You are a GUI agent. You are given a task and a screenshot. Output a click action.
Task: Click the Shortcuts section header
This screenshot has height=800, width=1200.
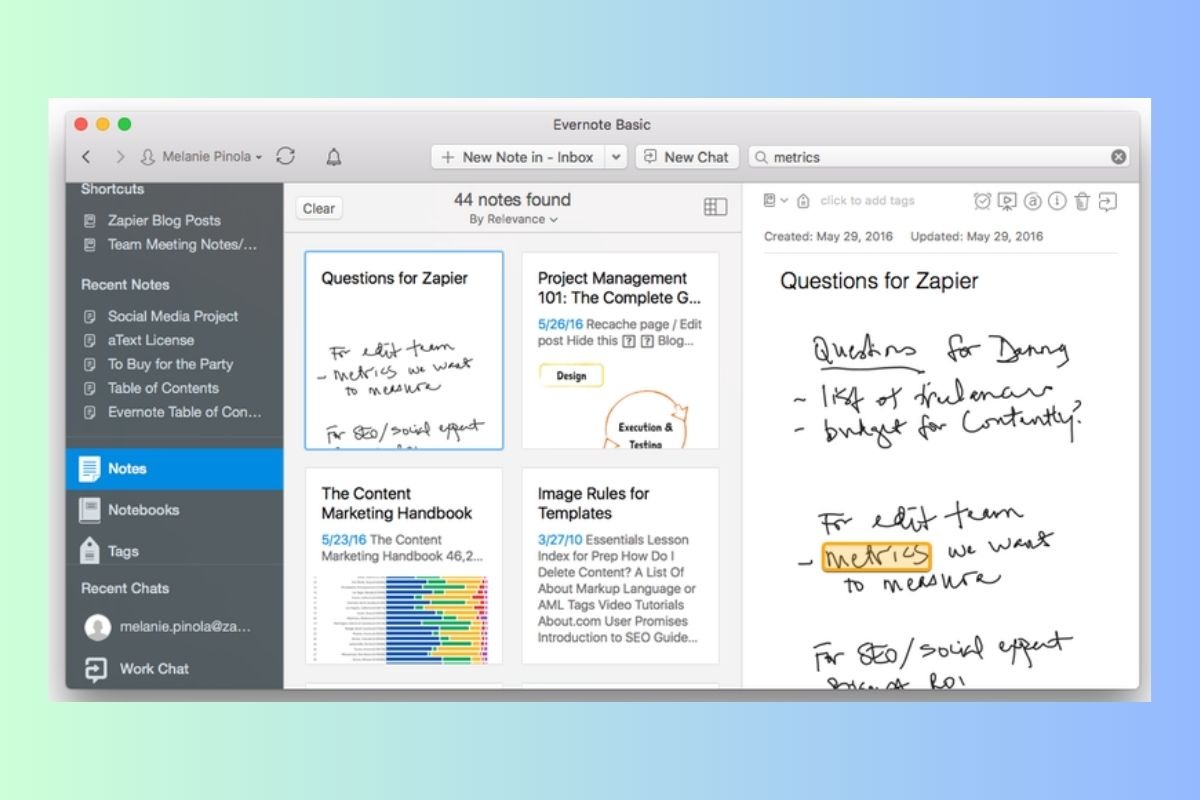(x=112, y=189)
